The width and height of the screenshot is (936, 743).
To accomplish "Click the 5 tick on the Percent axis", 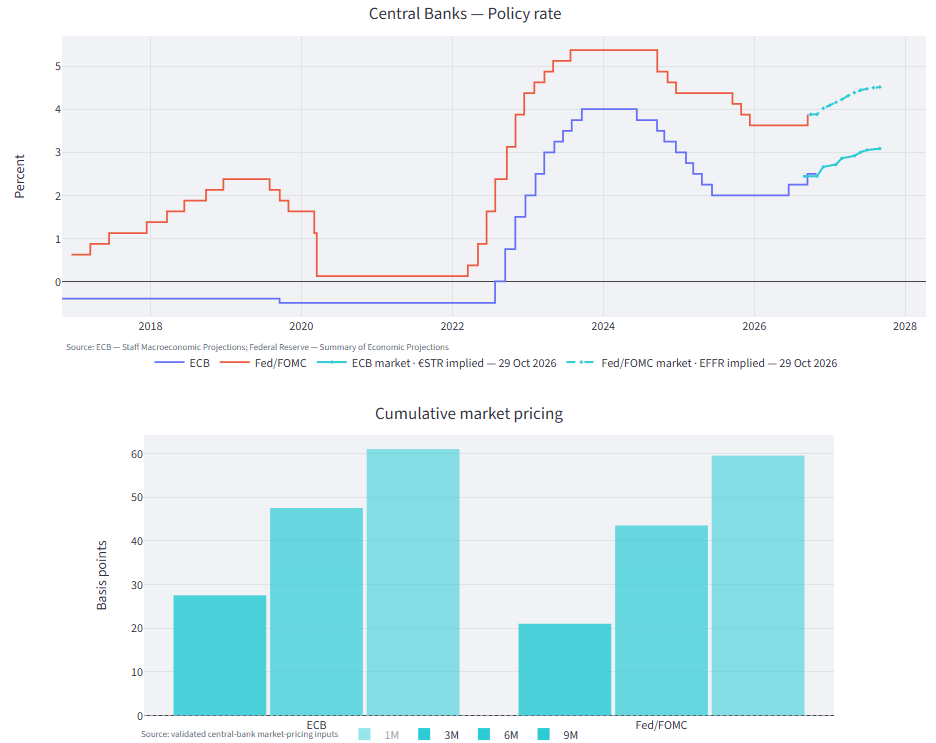I will [58, 66].
